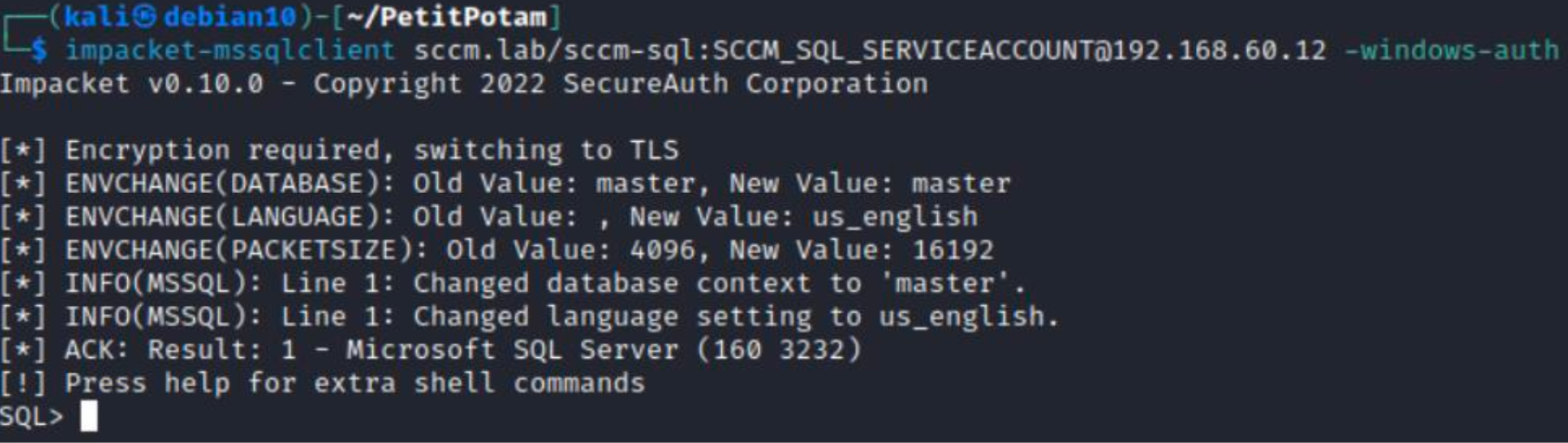Click the ~/PetitPotam directory path in the prompt
Viewport: 1568px width, 443px height.
(446, 17)
